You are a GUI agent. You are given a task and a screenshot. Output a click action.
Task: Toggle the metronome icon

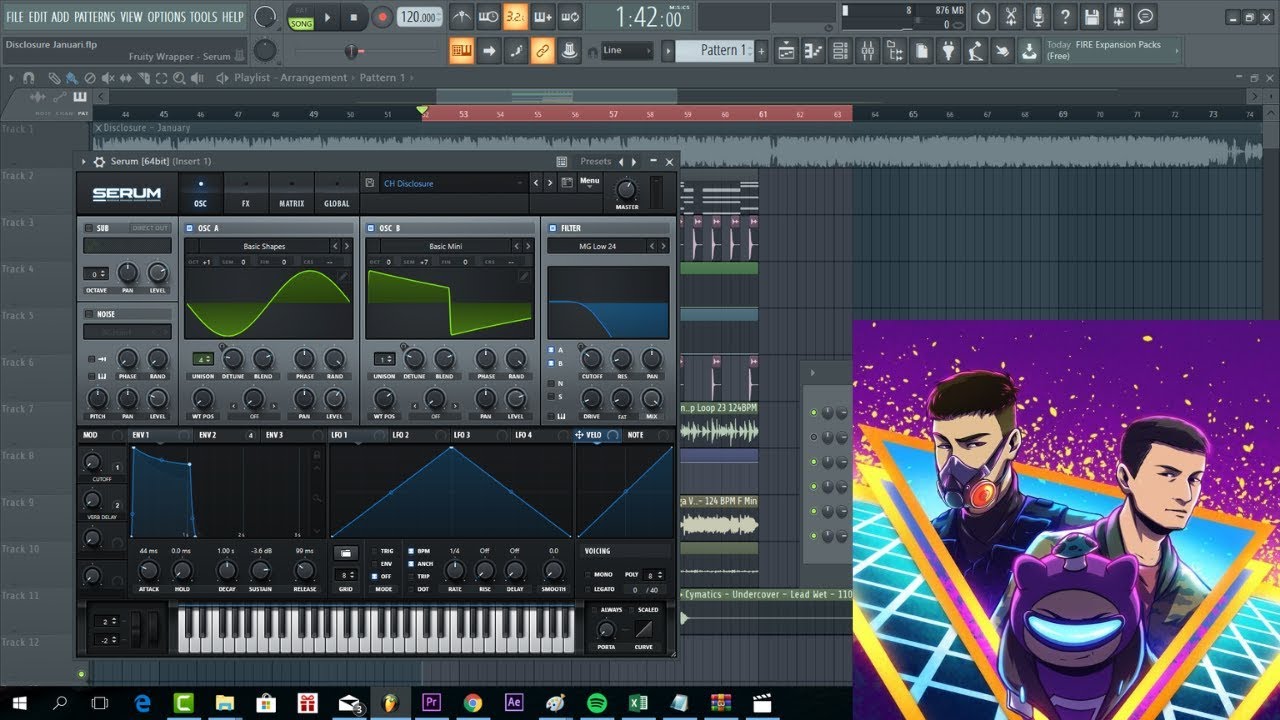click(461, 17)
